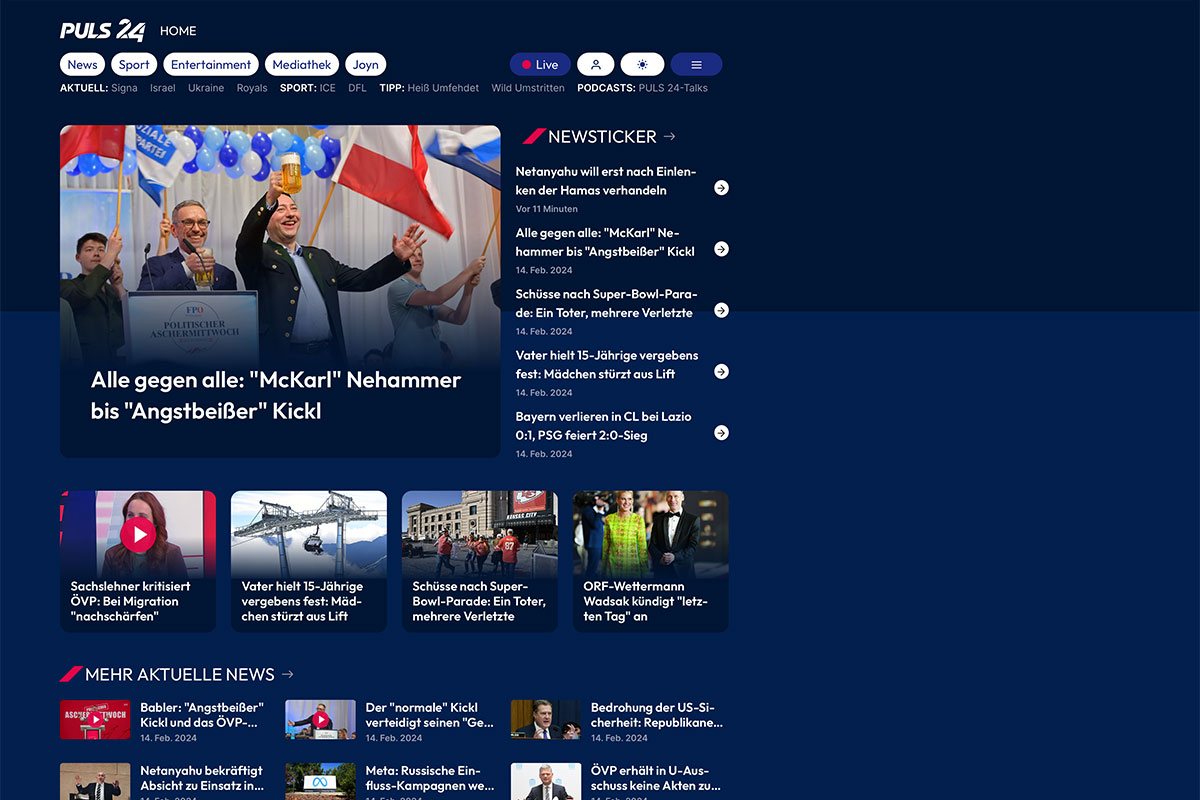Read Bayern verlieren in CL headline
This screenshot has height=800, width=1200.
coord(604,426)
